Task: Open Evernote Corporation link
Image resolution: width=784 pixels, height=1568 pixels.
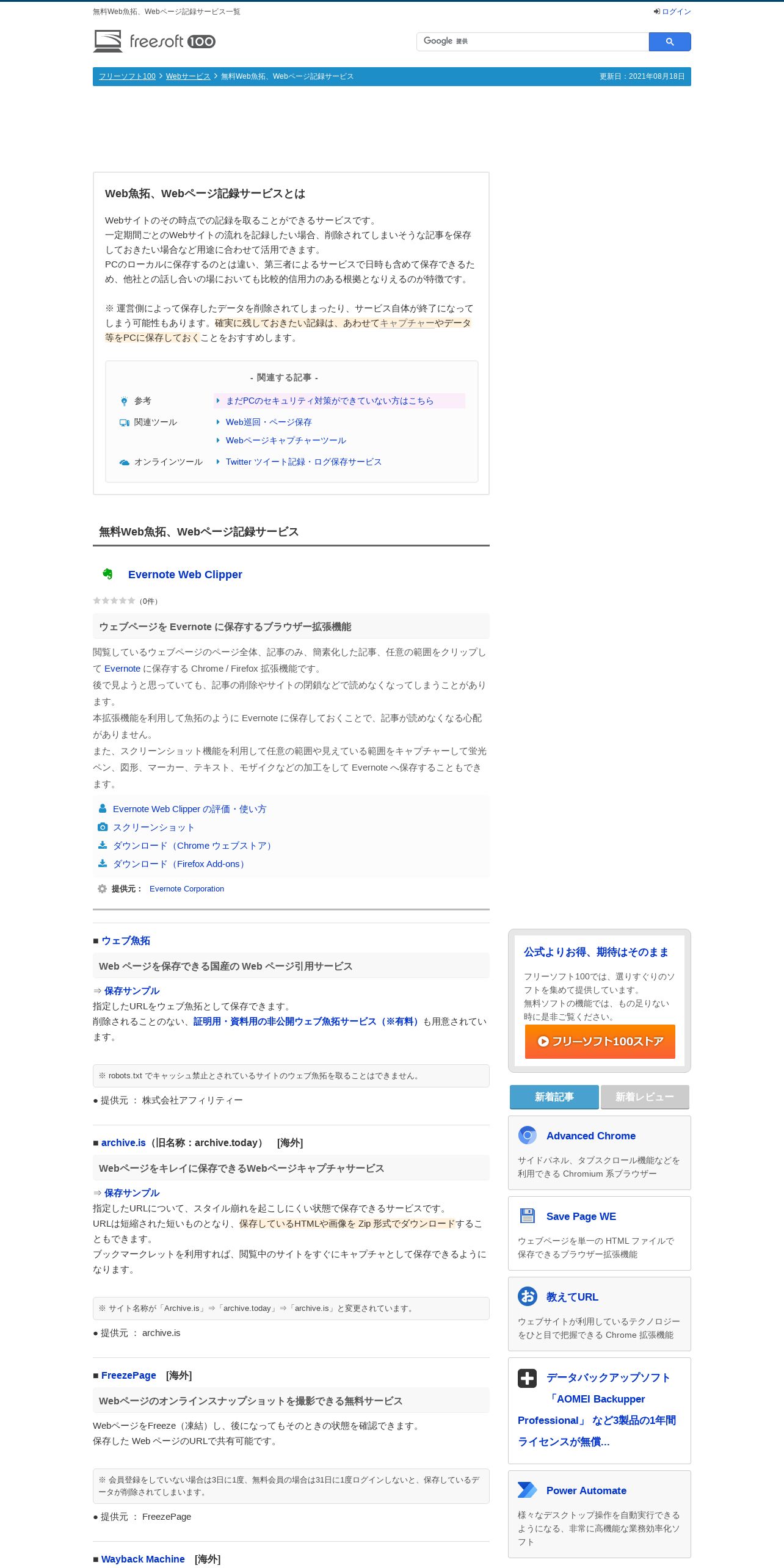Action: point(187,889)
